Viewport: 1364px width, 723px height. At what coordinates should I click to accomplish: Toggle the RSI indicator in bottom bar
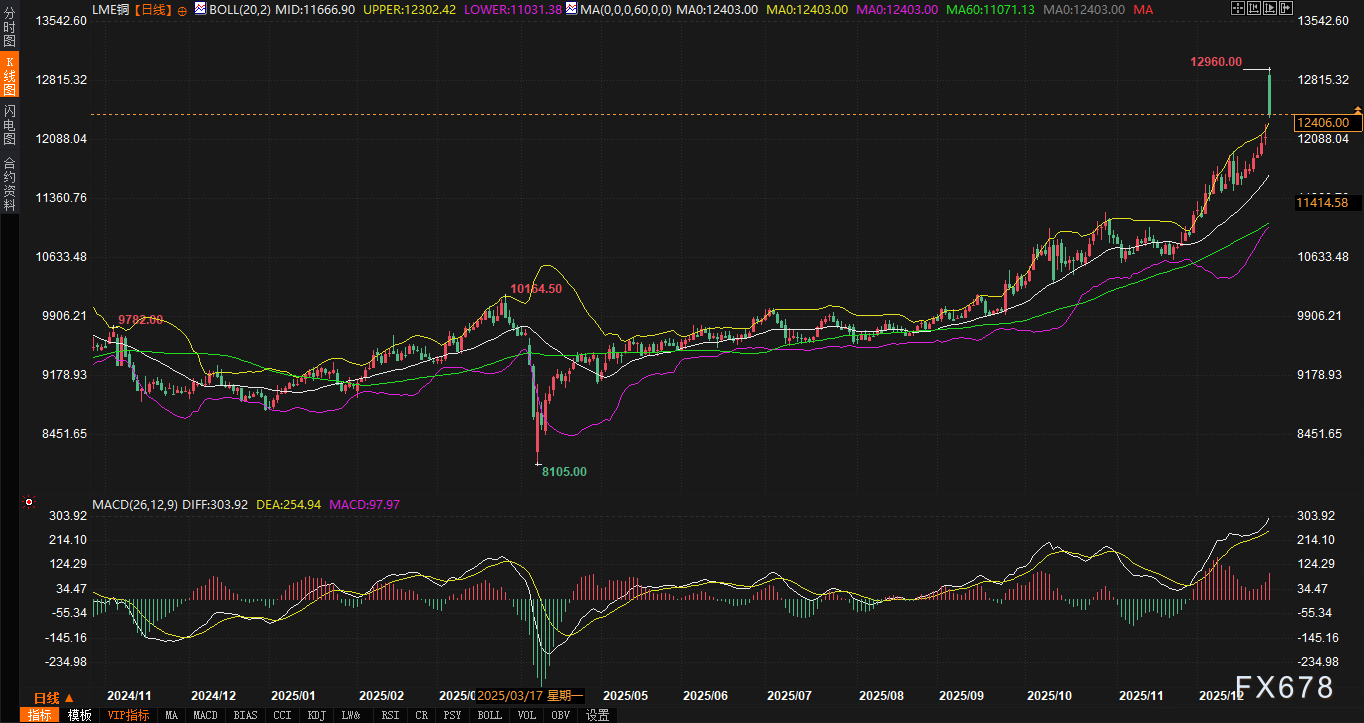[x=392, y=715]
